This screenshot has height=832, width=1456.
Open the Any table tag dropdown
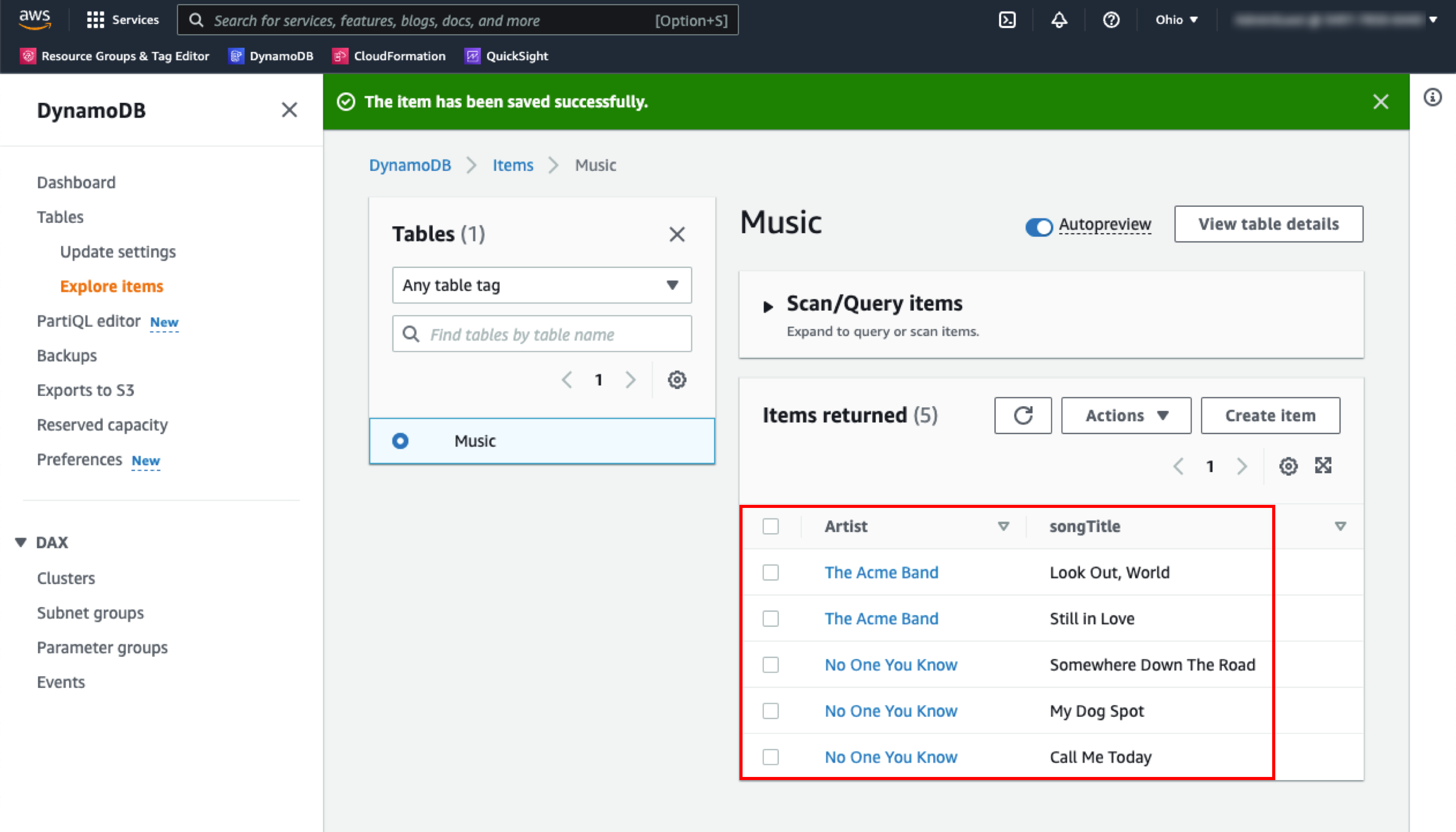(x=542, y=285)
